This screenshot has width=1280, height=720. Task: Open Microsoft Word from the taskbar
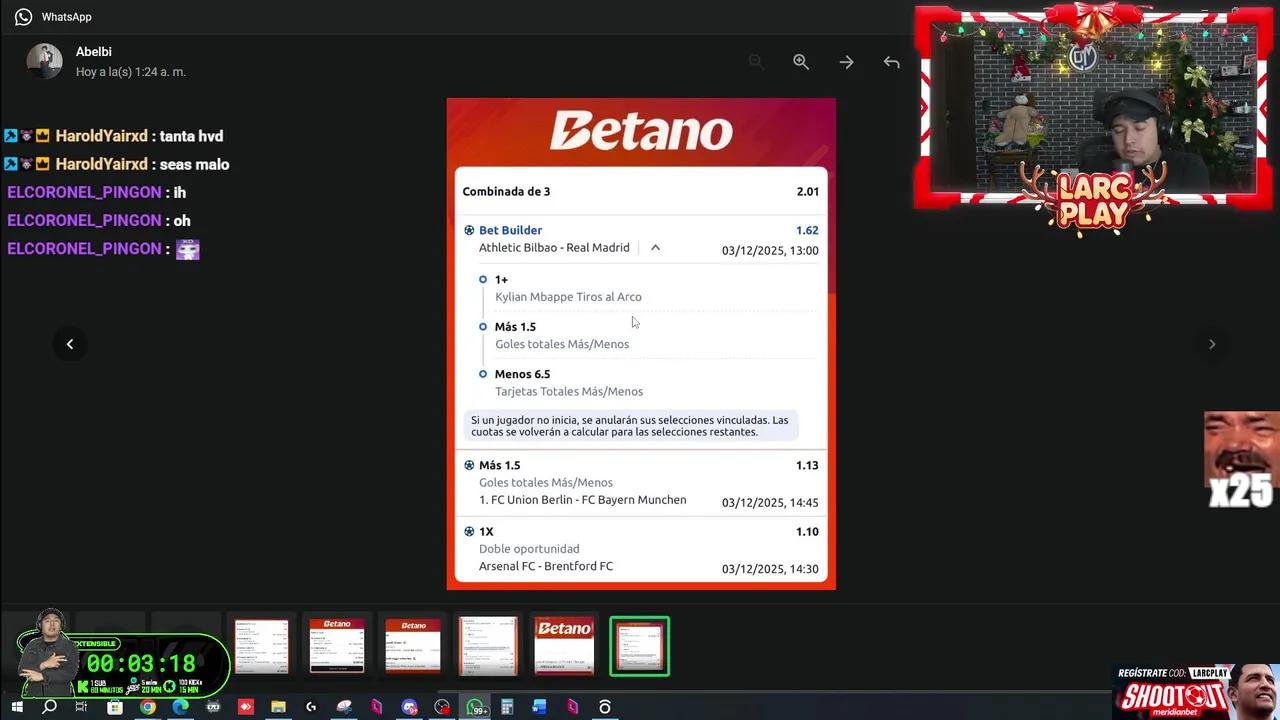coord(540,707)
